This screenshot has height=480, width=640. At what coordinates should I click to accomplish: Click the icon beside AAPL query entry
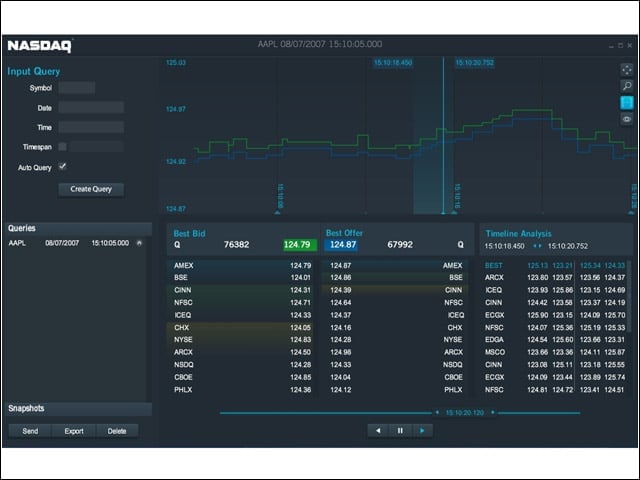coord(139,243)
